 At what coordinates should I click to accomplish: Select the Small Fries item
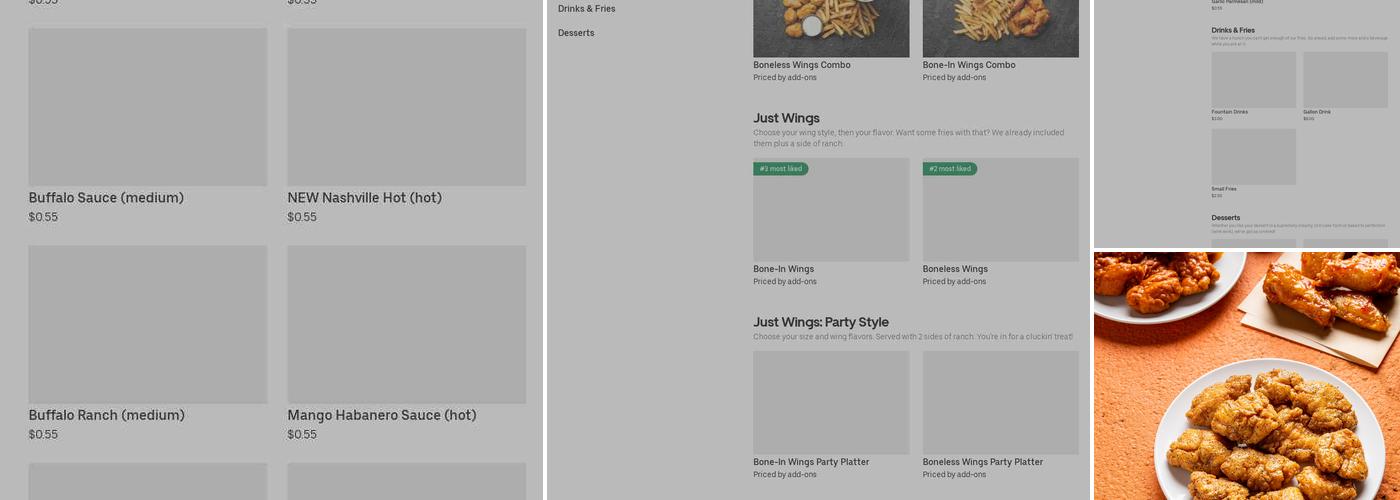click(x=1253, y=156)
